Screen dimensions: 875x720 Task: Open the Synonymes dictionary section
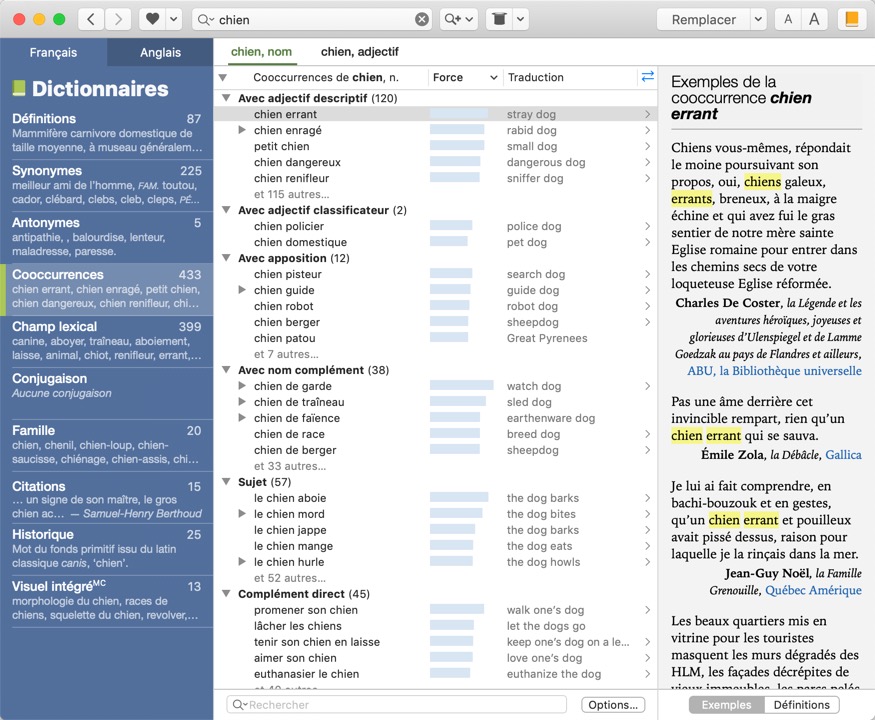pyautogui.click(x=107, y=185)
